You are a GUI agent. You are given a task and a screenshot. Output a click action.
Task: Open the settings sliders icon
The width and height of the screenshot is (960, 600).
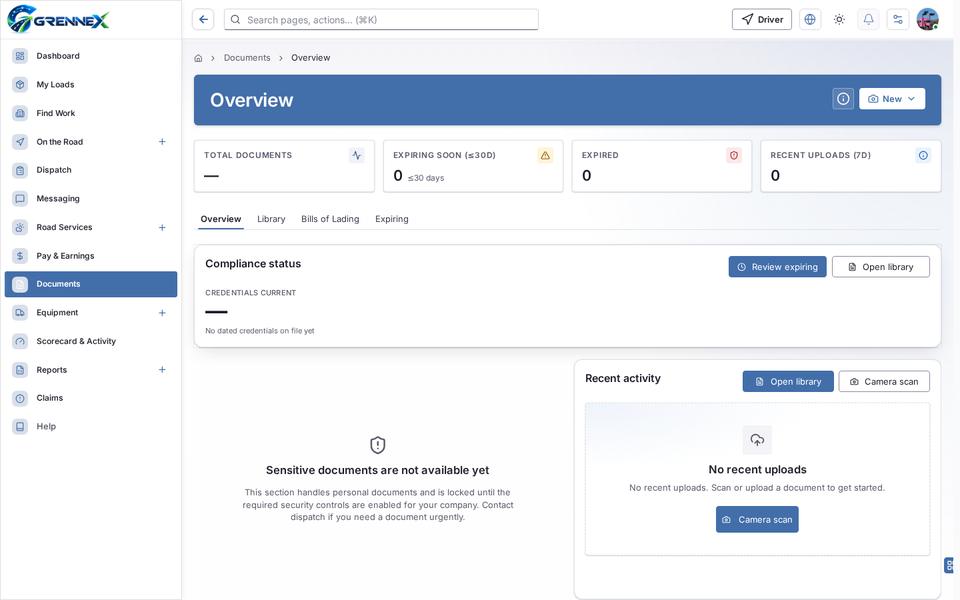tap(898, 20)
